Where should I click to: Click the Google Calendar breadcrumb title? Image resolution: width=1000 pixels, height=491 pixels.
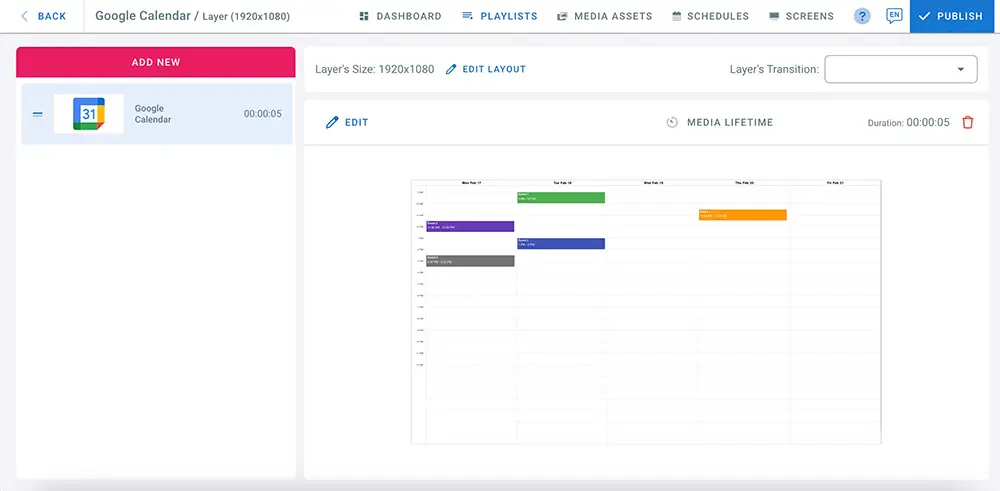(x=143, y=16)
